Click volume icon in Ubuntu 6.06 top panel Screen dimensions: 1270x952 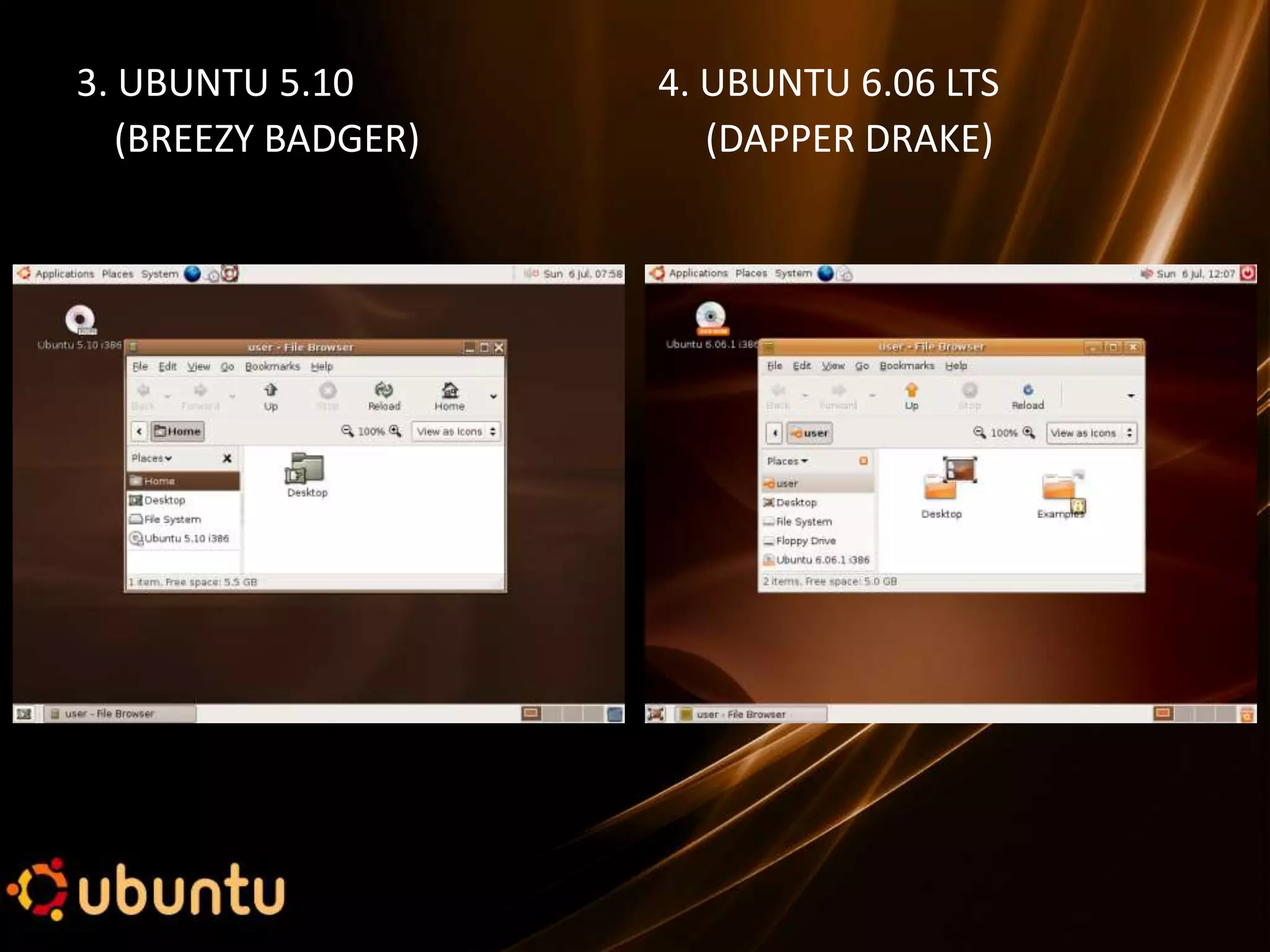click(x=1147, y=273)
